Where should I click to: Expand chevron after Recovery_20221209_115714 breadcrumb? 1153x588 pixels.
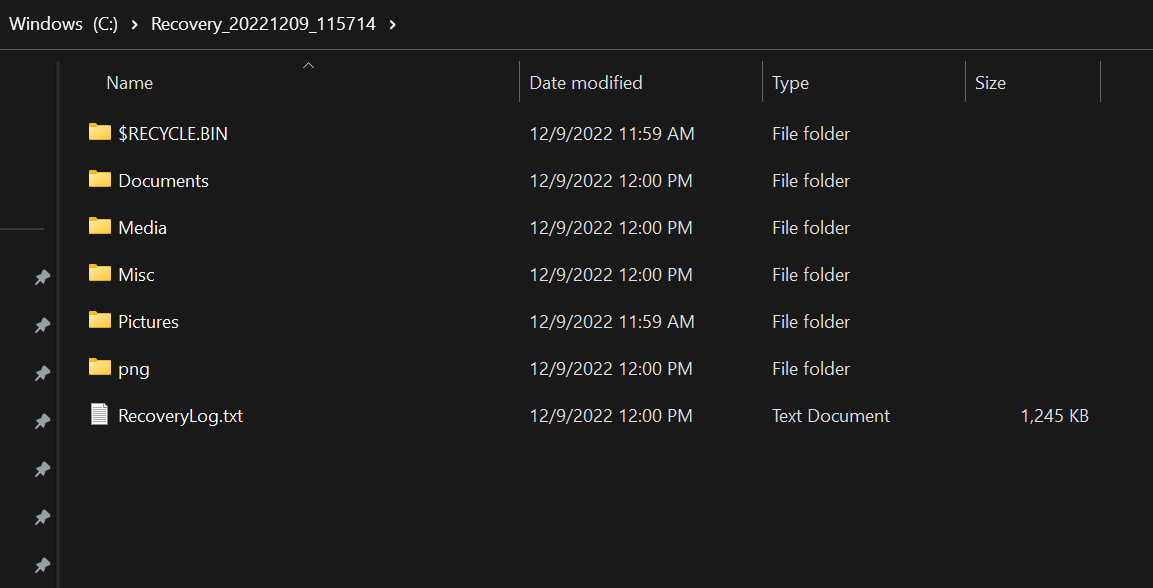[x=393, y=24]
